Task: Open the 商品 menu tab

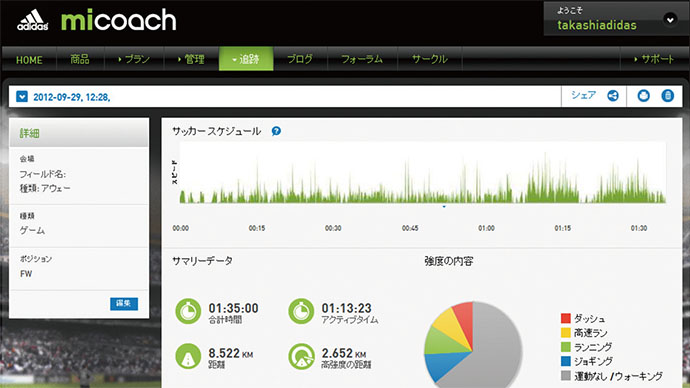Action: [80, 59]
